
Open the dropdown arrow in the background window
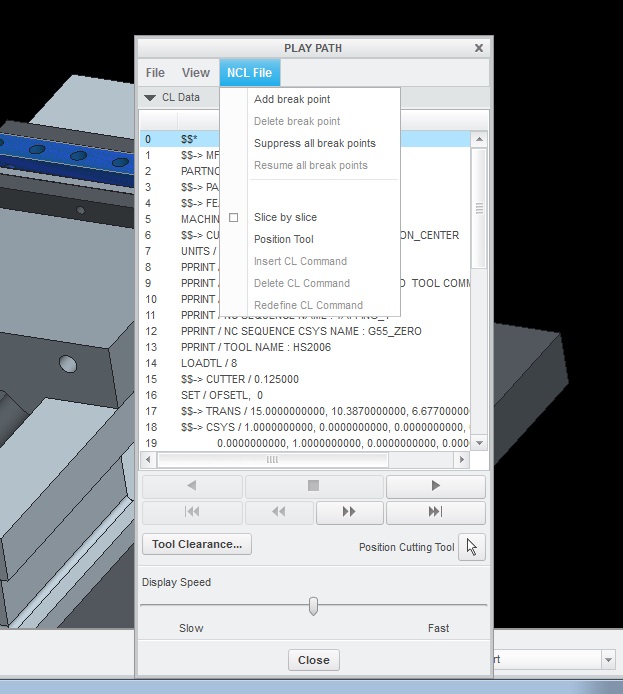click(x=608, y=660)
